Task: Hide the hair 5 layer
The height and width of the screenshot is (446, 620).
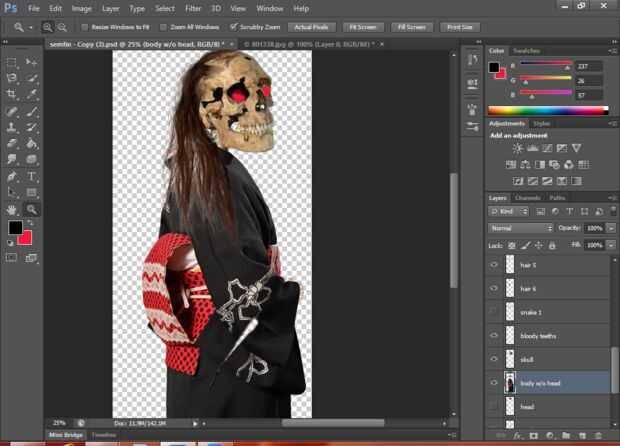Action: 494,265
